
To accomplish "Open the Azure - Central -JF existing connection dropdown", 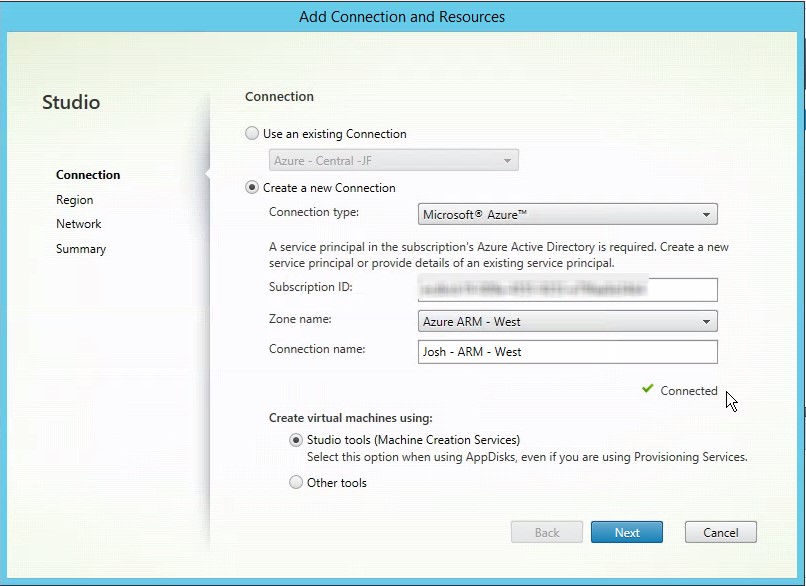I will [393, 161].
